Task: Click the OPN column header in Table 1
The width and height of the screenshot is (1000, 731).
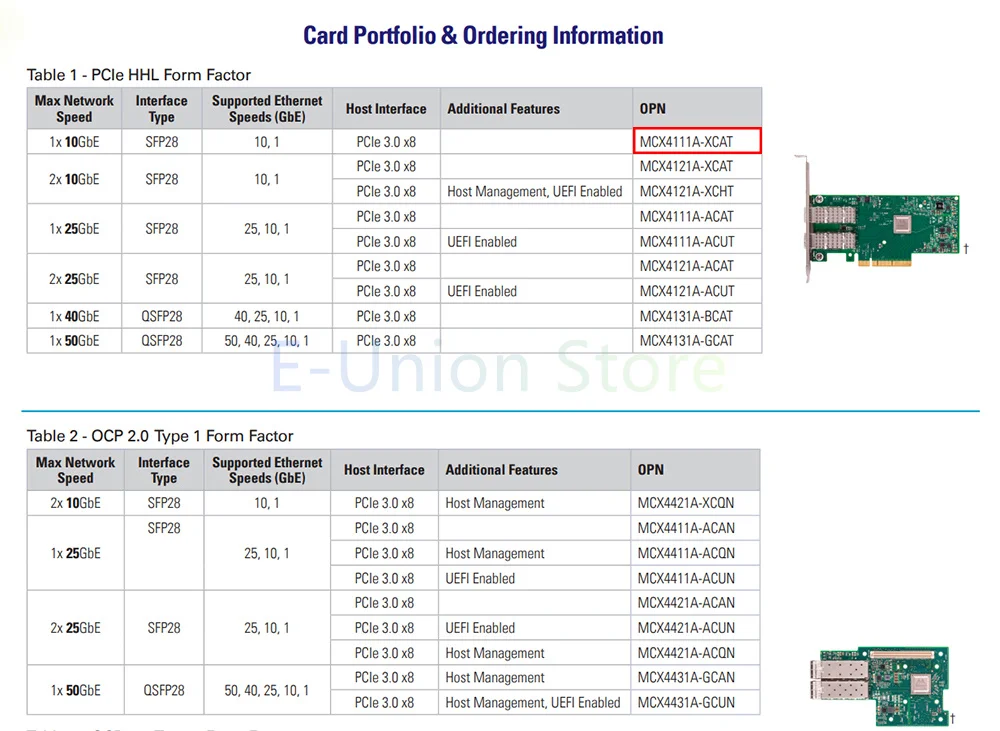Action: pyautogui.click(x=652, y=108)
